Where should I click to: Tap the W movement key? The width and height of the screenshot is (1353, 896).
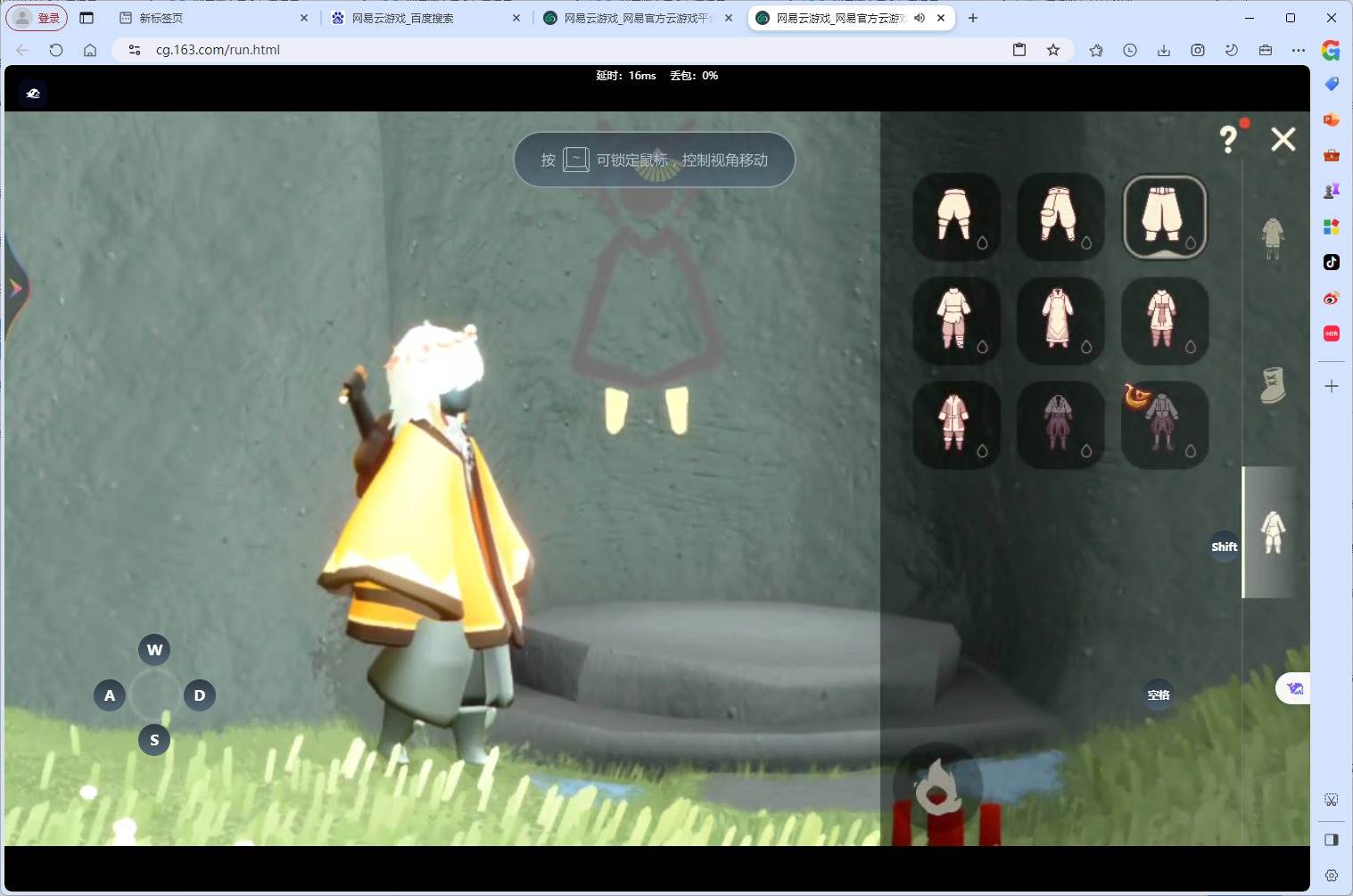pyautogui.click(x=154, y=649)
